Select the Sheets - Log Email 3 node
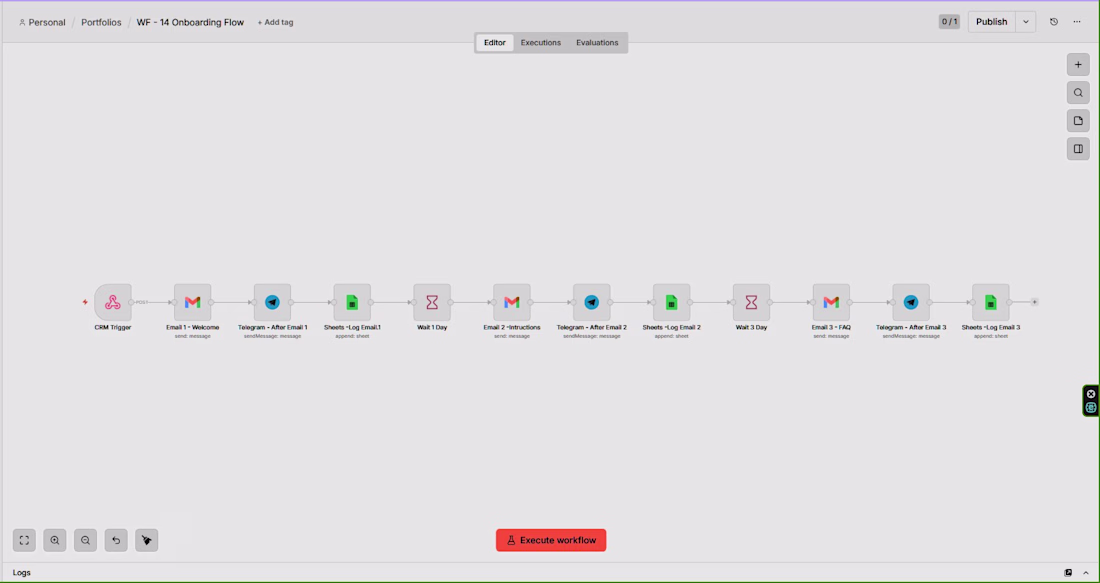The height and width of the screenshot is (583, 1100). pyautogui.click(x=991, y=302)
